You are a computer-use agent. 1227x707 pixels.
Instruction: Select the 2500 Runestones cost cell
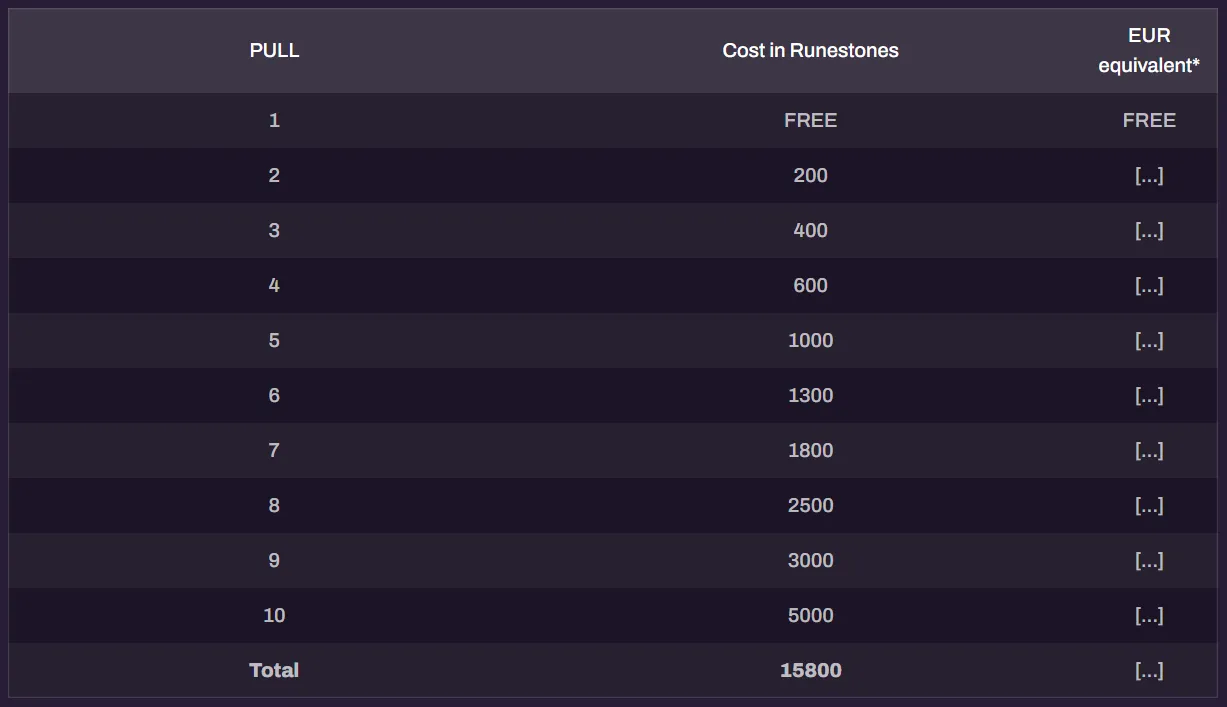pos(810,505)
